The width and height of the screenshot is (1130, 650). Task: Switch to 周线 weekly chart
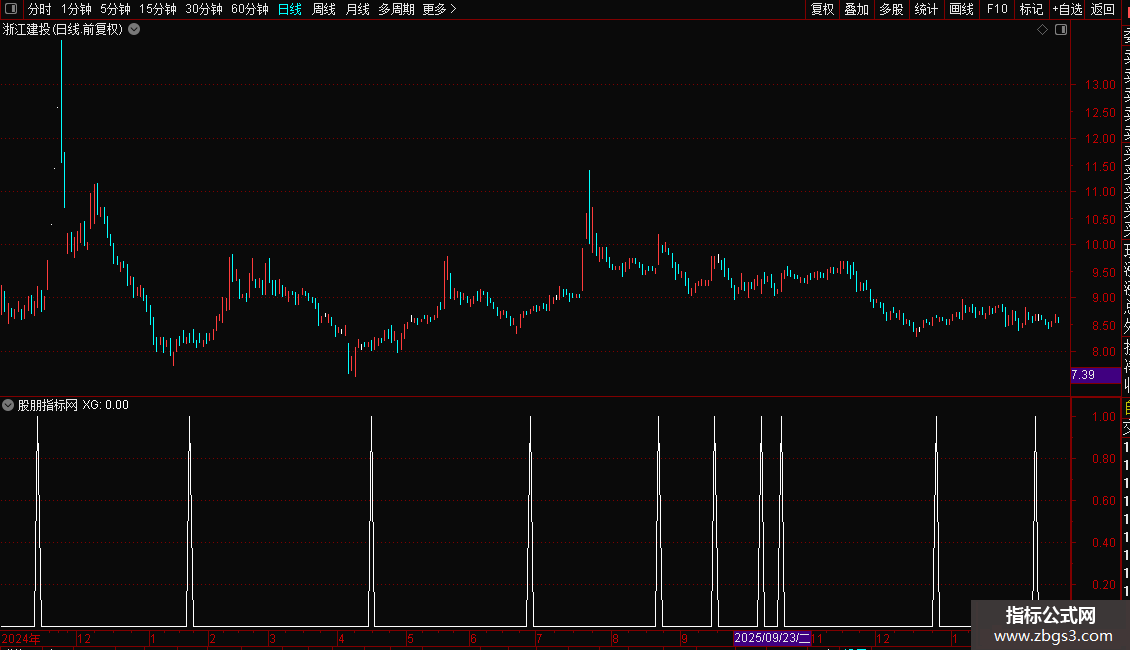click(324, 9)
